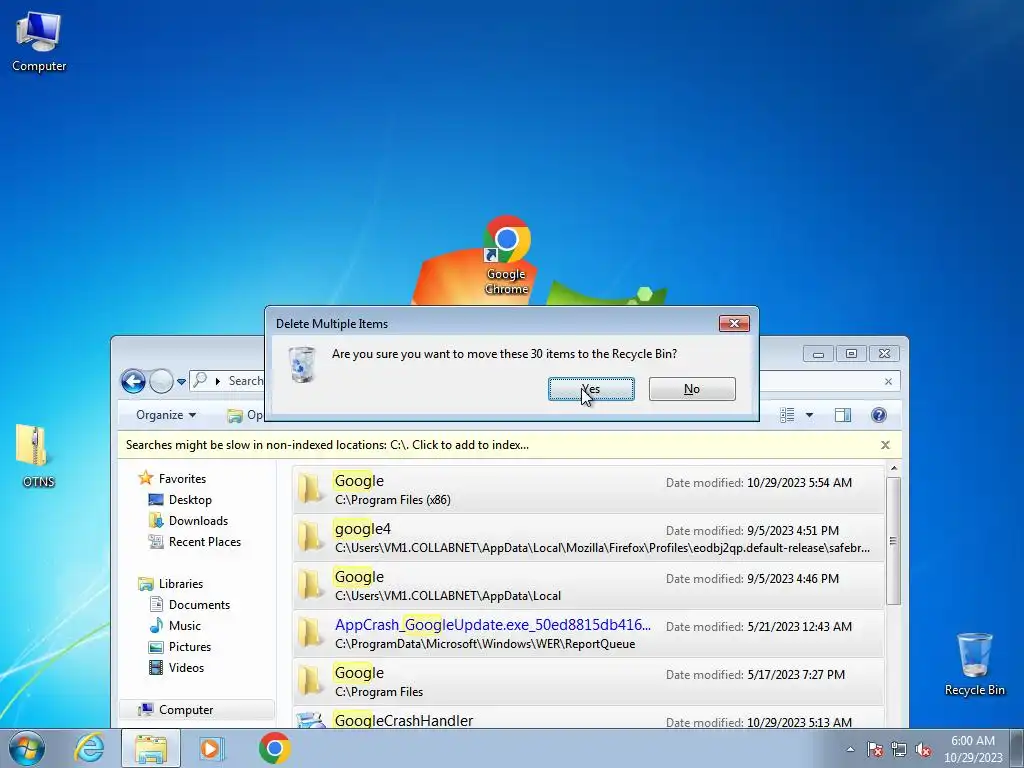This screenshot has width=1024, height=768.
Task: Show hidden system tray icons
Action: [850, 749]
